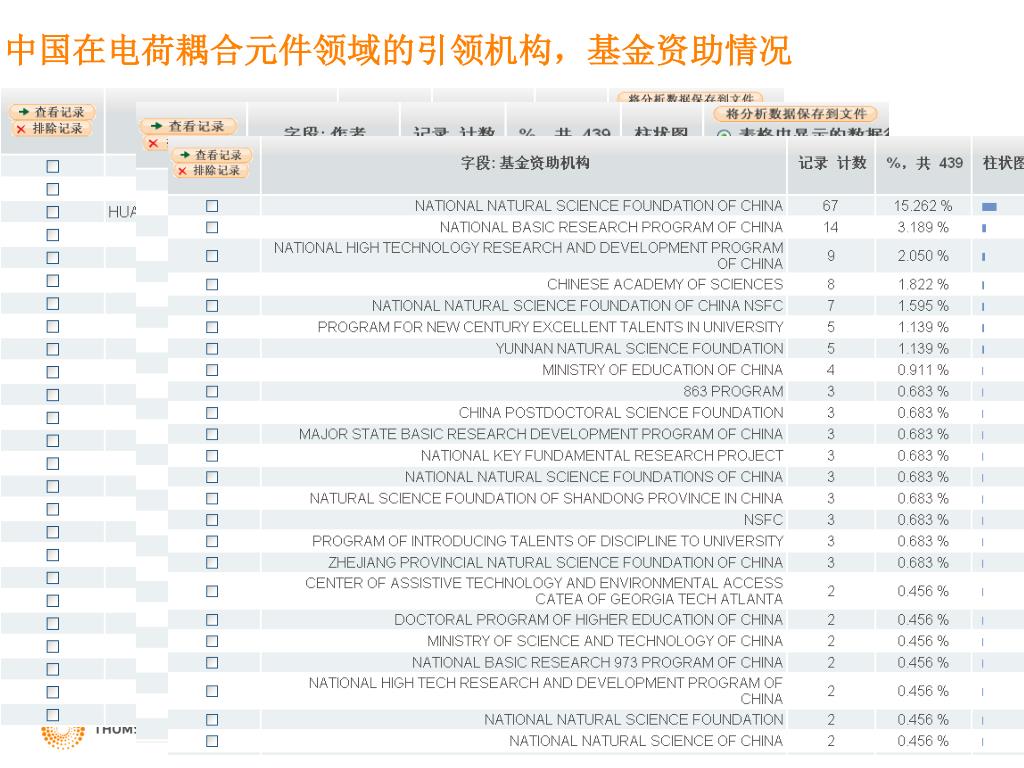1024x768 pixels.
Task: Select checkbox for Yunnan Natural Science Foundation
Action: click(x=212, y=349)
